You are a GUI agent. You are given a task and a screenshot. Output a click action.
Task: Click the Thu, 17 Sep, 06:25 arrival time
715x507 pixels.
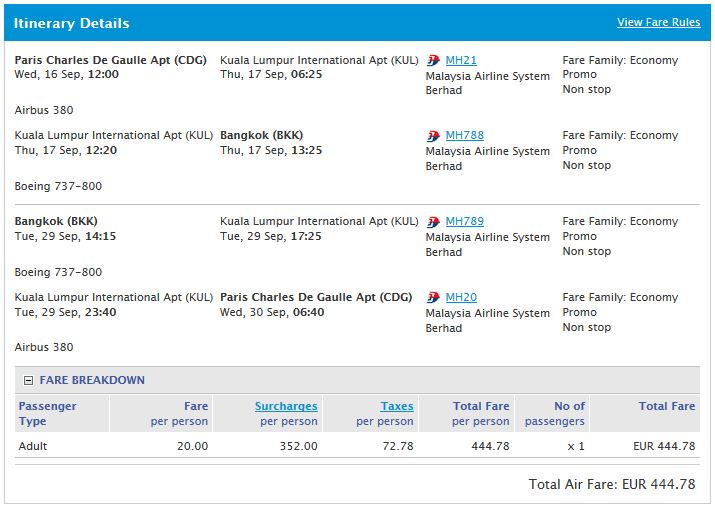click(271, 74)
